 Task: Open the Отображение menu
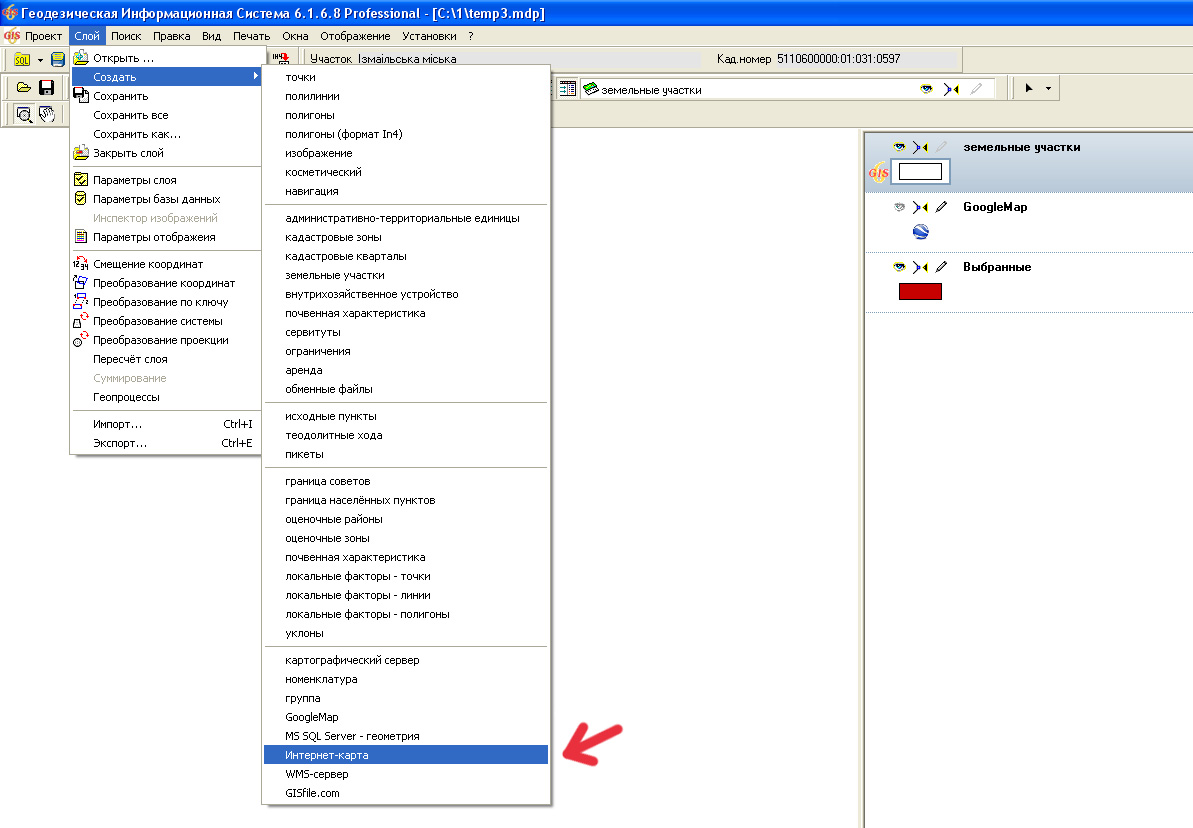coord(355,36)
